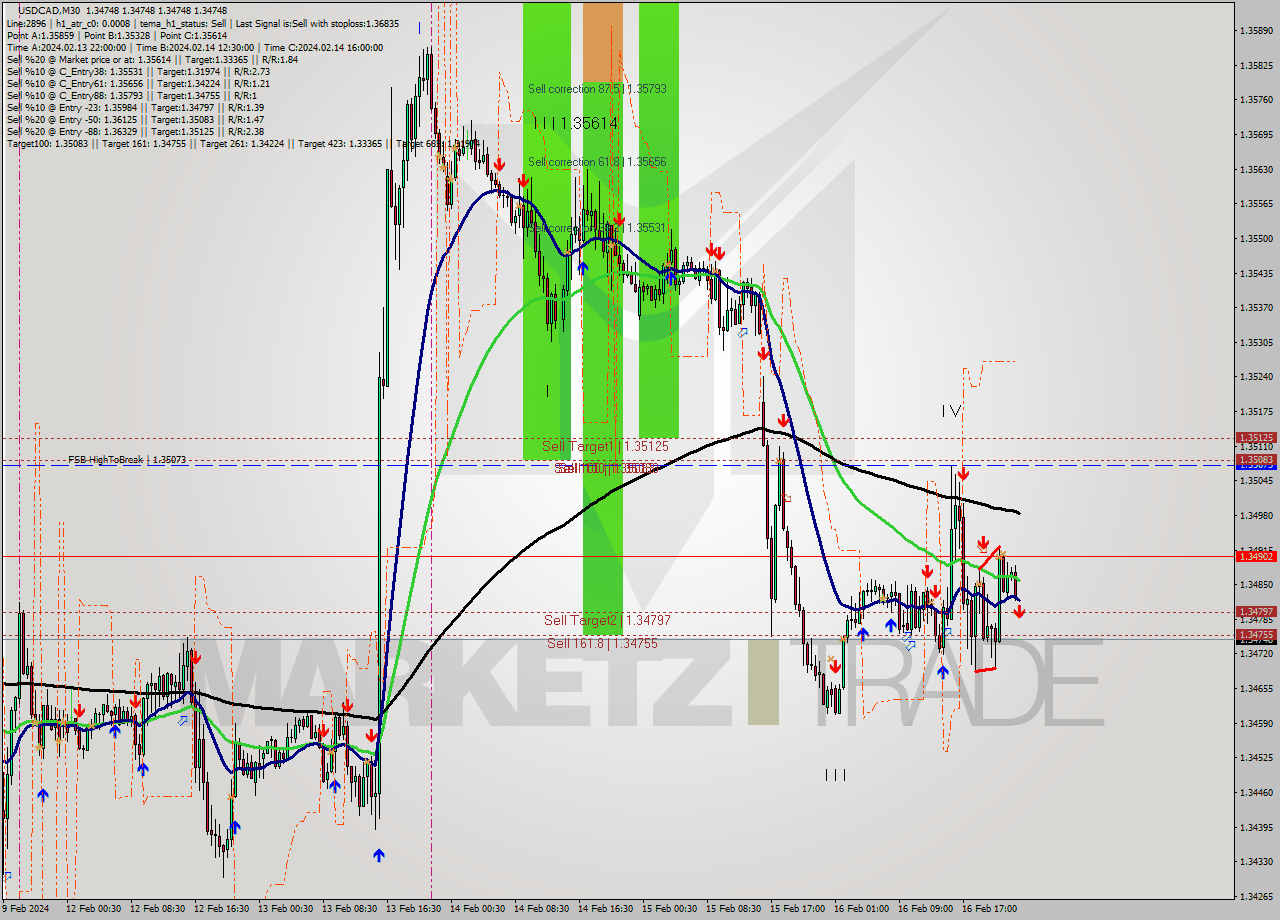Screen dimensions: 1280x920
Task: Click the '14 Feb 16:30' time axis label
Action: click(x=605, y=909)
